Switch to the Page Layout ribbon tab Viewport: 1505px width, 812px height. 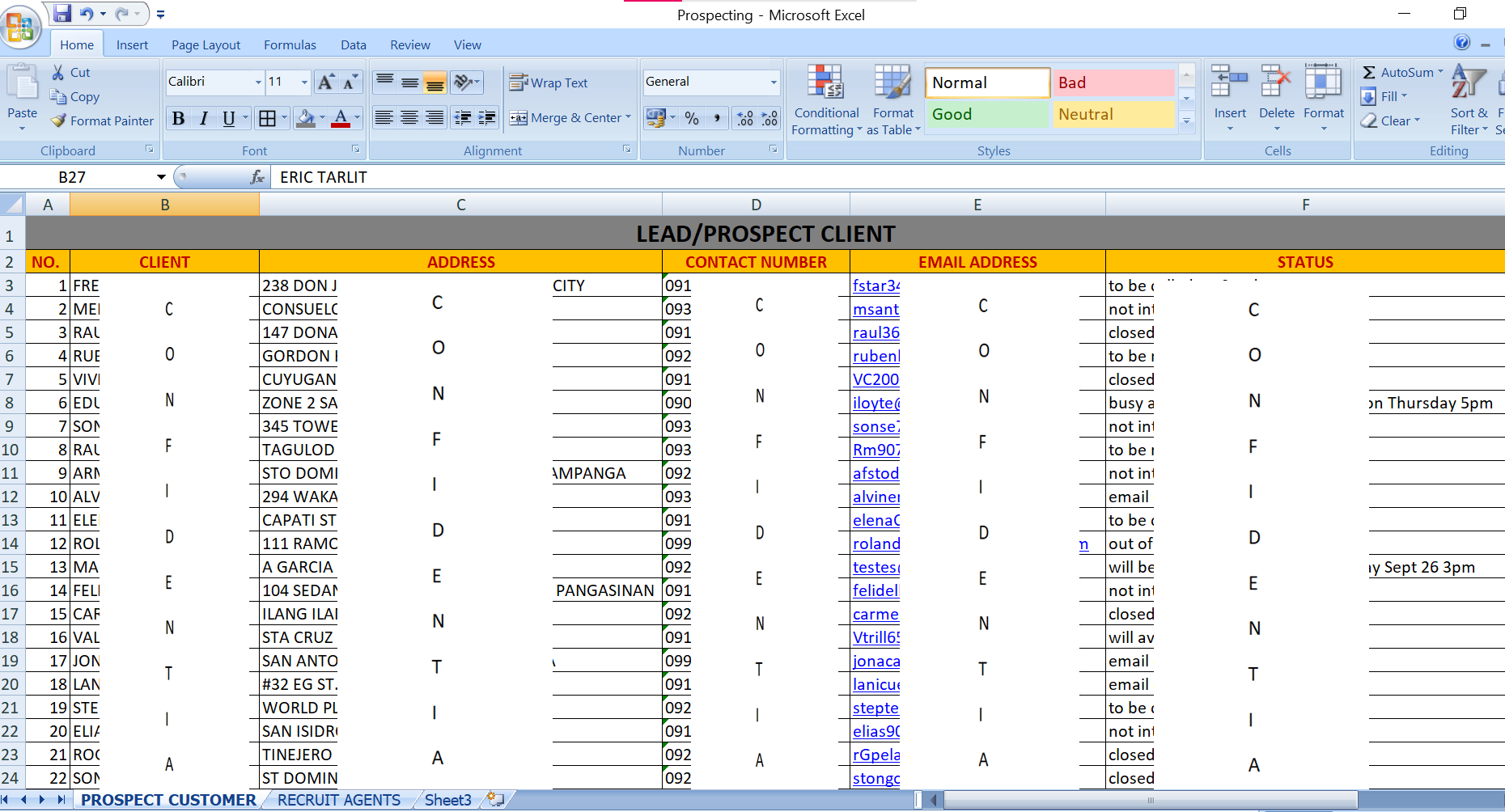[206, 45]
